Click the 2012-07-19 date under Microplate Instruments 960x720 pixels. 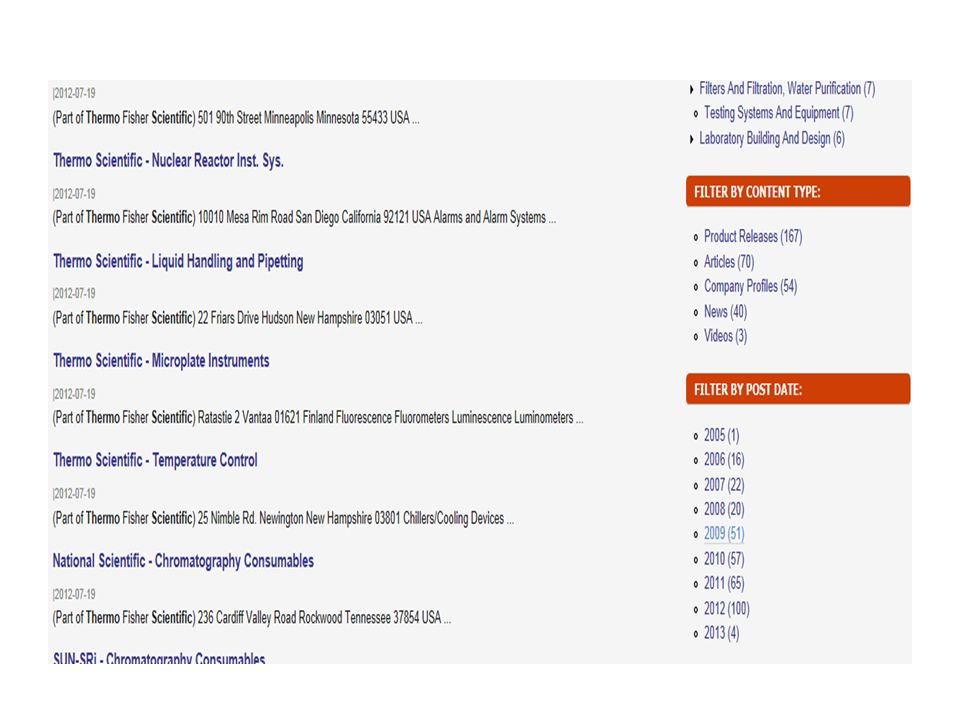point(74,394)
